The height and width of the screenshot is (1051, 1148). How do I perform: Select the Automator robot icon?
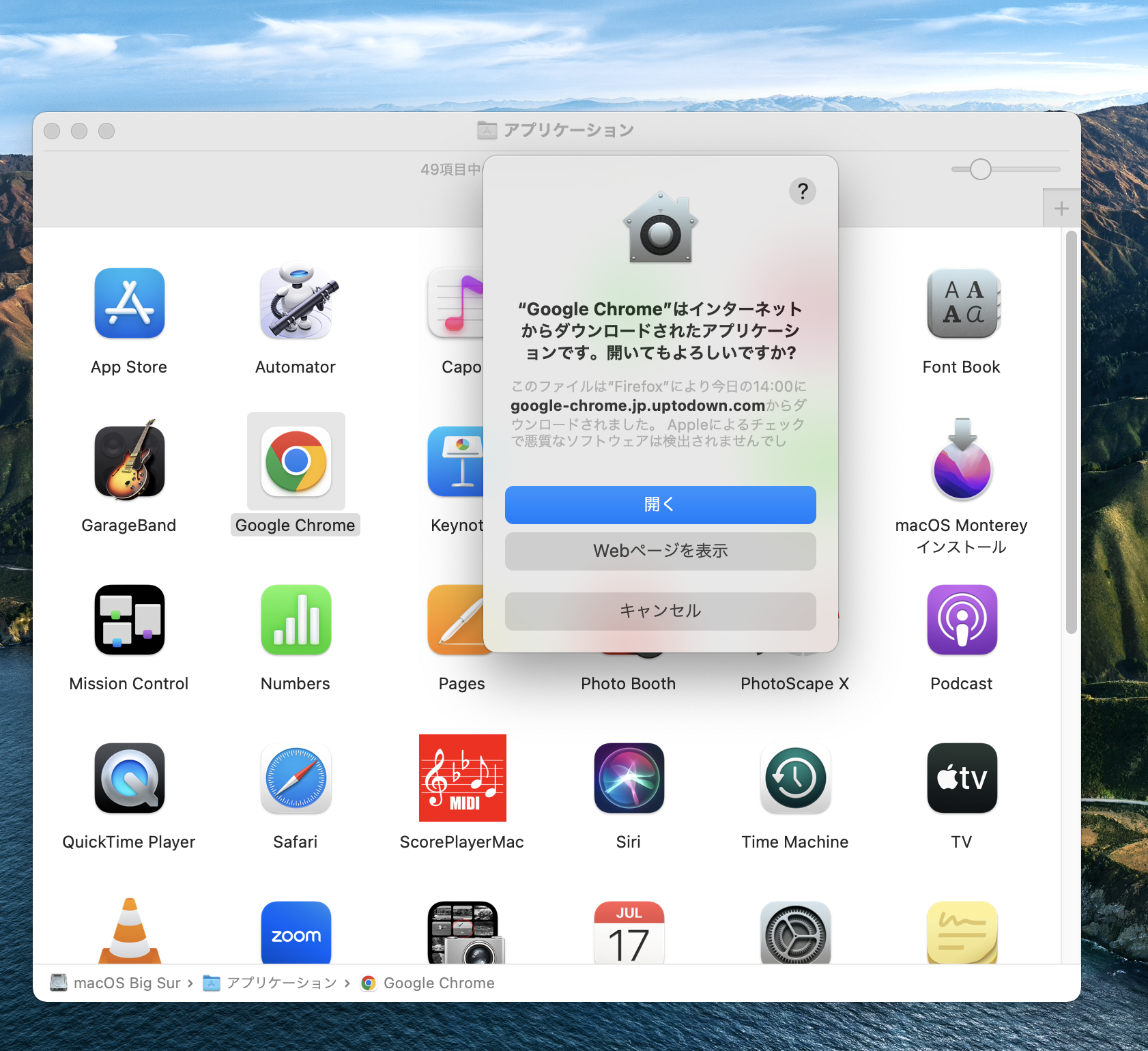click(x=296, y=304)
